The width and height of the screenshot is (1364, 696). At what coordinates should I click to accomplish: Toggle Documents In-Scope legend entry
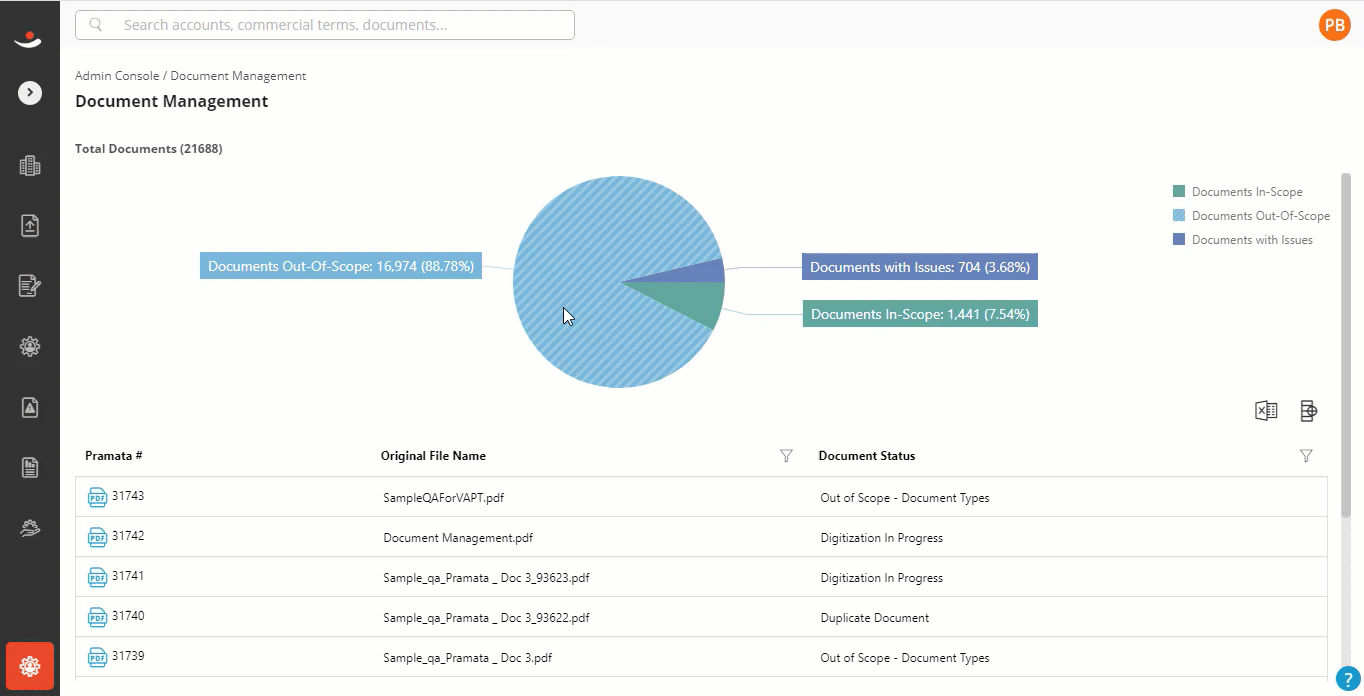1238,192
